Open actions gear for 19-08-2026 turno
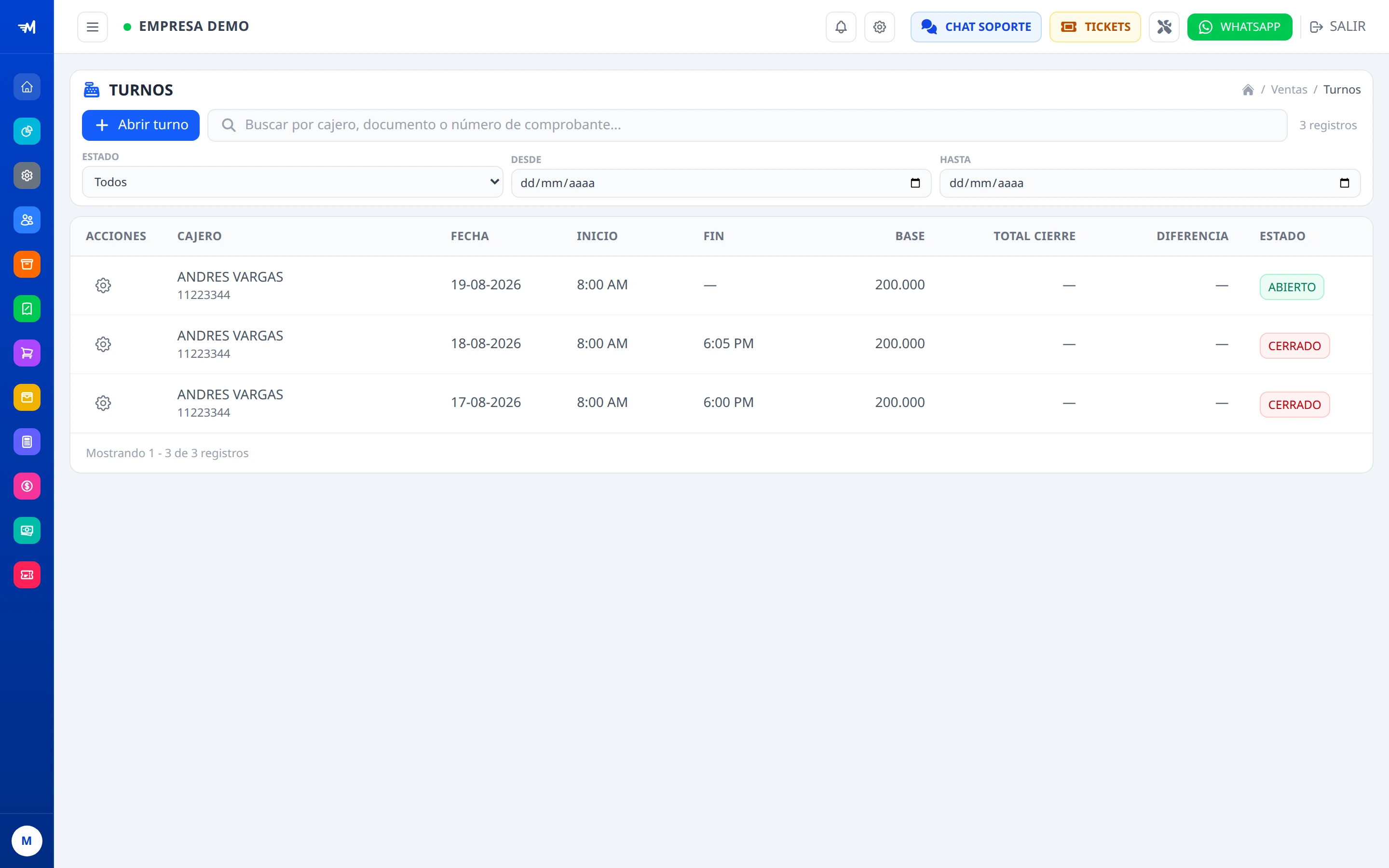The image size is (1389, 868). (103, 285)
